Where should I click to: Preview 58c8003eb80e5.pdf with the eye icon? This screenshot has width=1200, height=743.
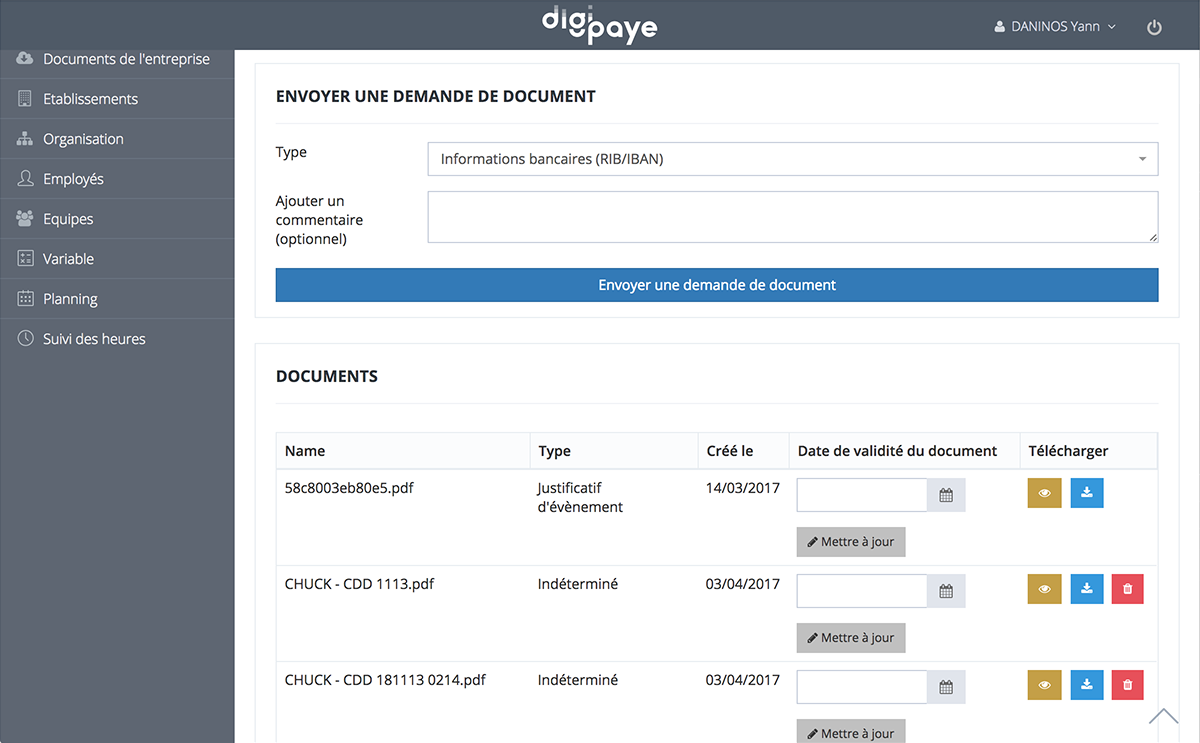[1044, 493]
